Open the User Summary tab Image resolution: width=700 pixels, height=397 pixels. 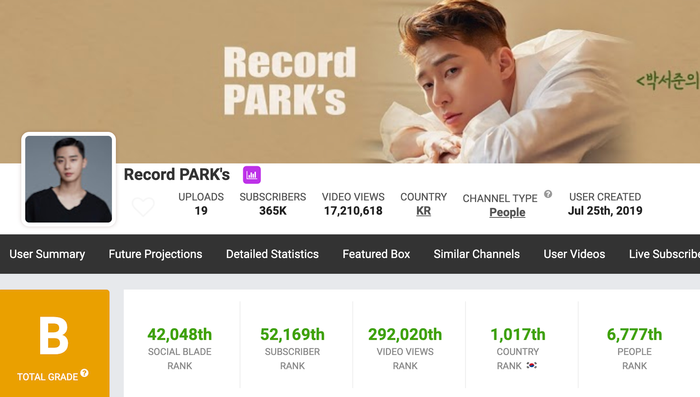pyautogui.click(x=47, y=254)
